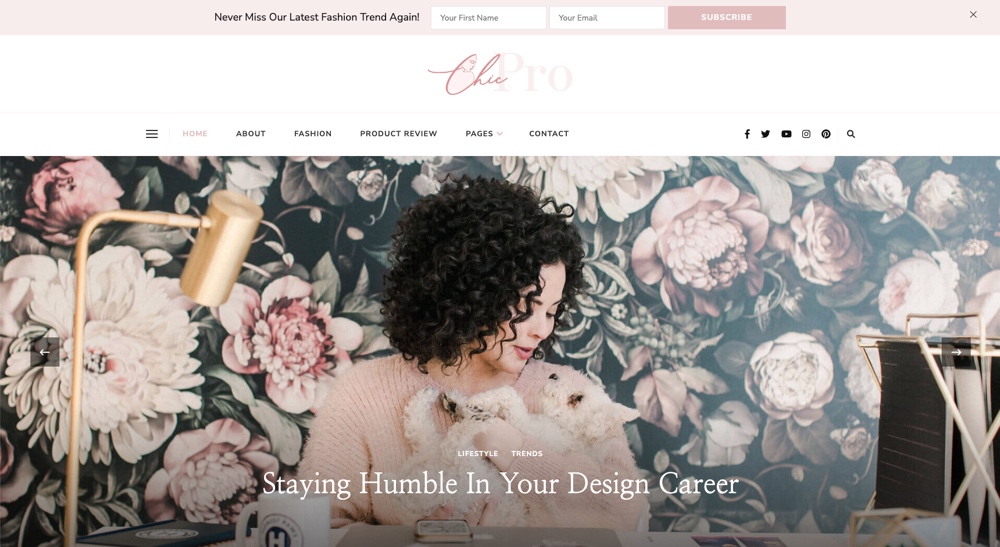Click the Subscribe button
1000x547 pixels.
pos(726,17)
